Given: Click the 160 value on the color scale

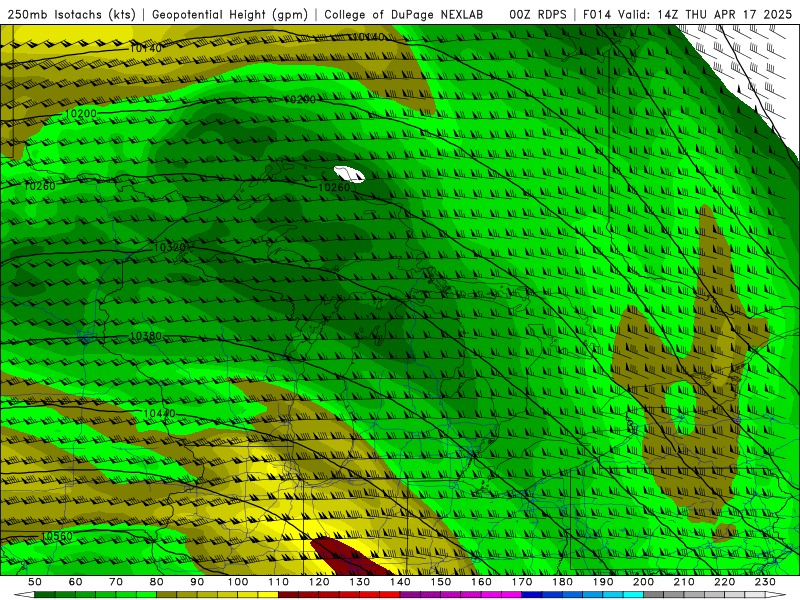Looking at the screenshot, I should (x=481, y=582).
